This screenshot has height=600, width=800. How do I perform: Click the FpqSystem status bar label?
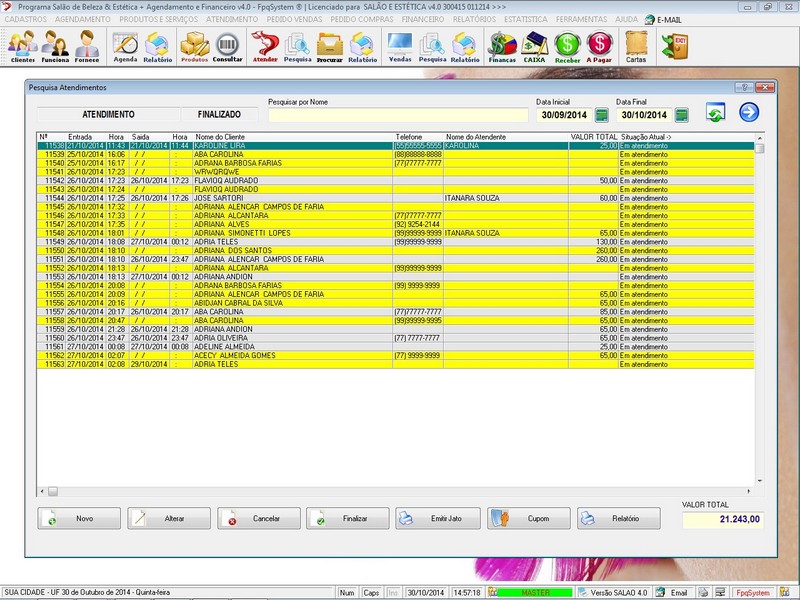tap(753, 592)
